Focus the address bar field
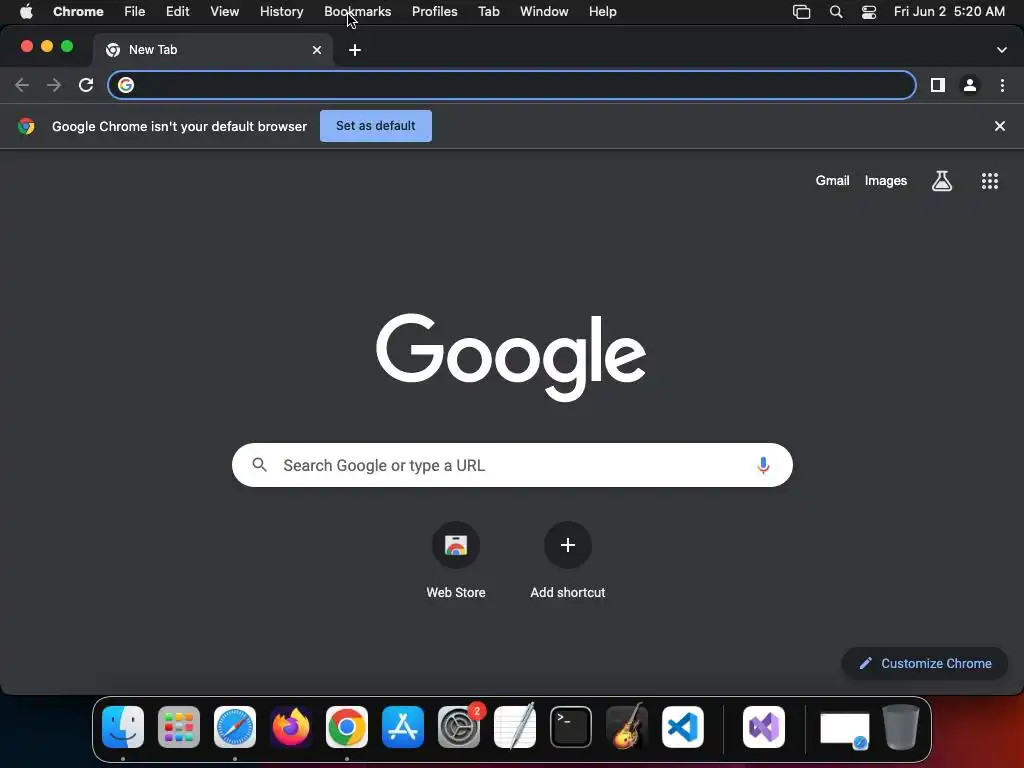1024x768 pixels. 511,85
